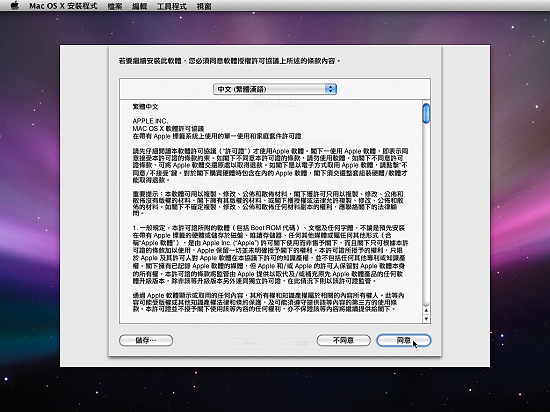Open the Mac OS X 安裝程式 menu
Image resolution: width=550 pixels, height=412 pixels.
63,6
